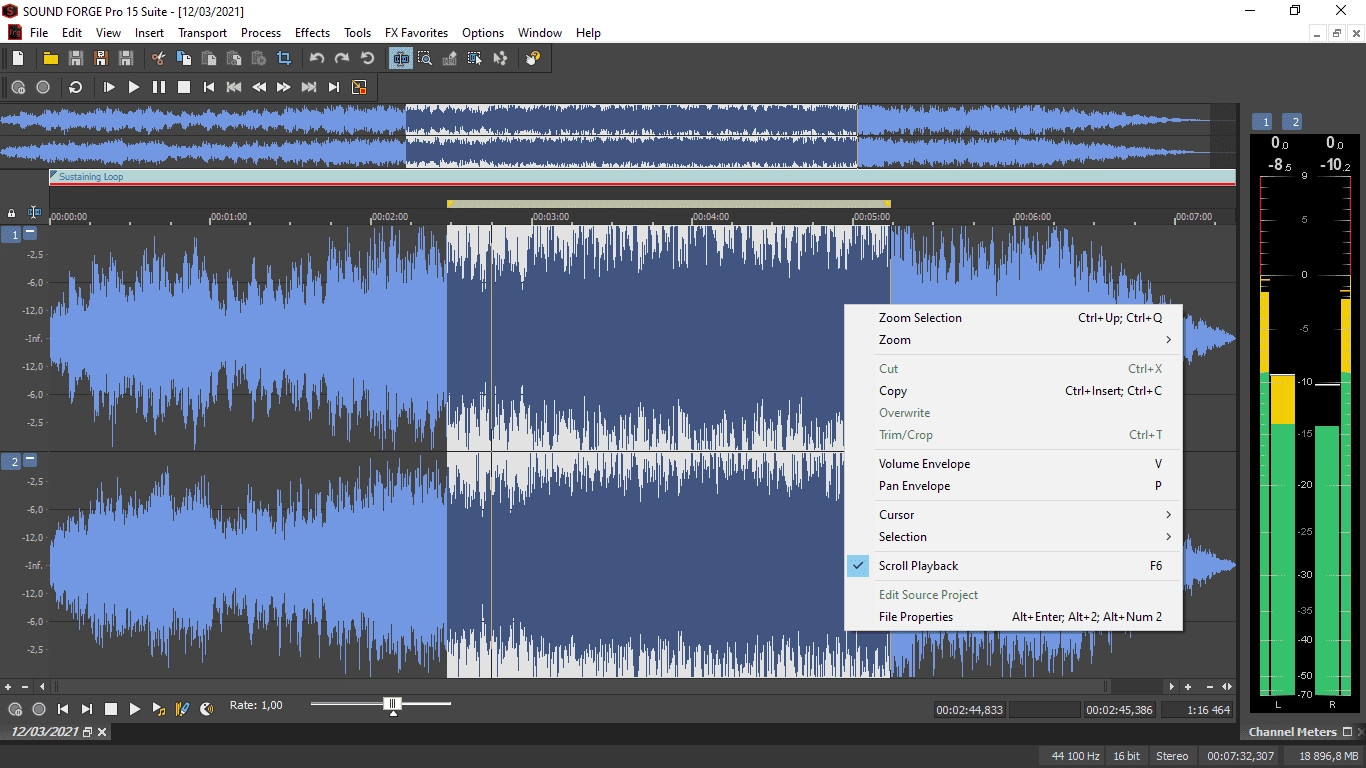Click Go to End in the top transport
The image size is (1366, 768).
[334, 87]
